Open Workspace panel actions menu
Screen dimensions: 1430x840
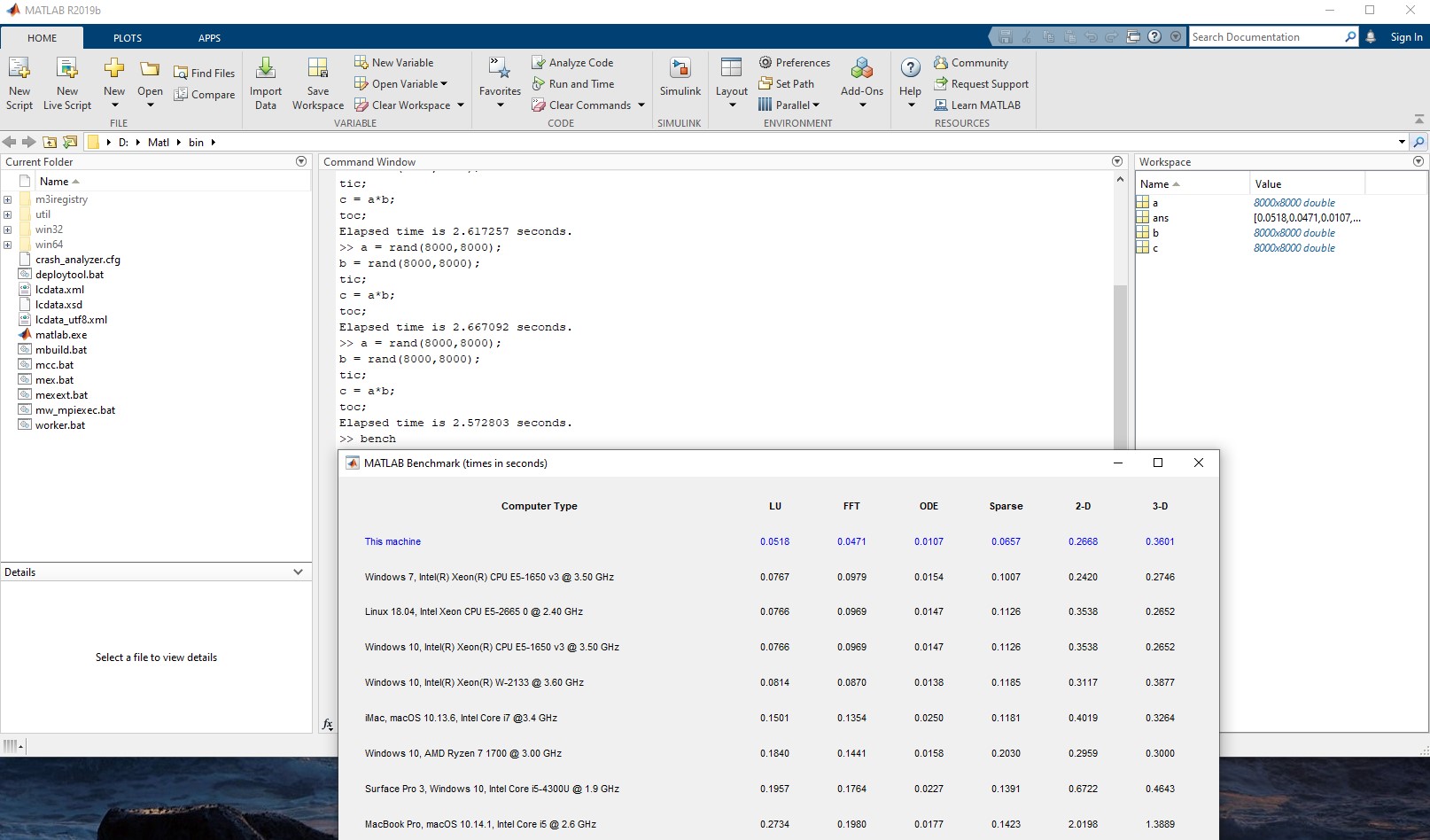[x=1418, y=161]
